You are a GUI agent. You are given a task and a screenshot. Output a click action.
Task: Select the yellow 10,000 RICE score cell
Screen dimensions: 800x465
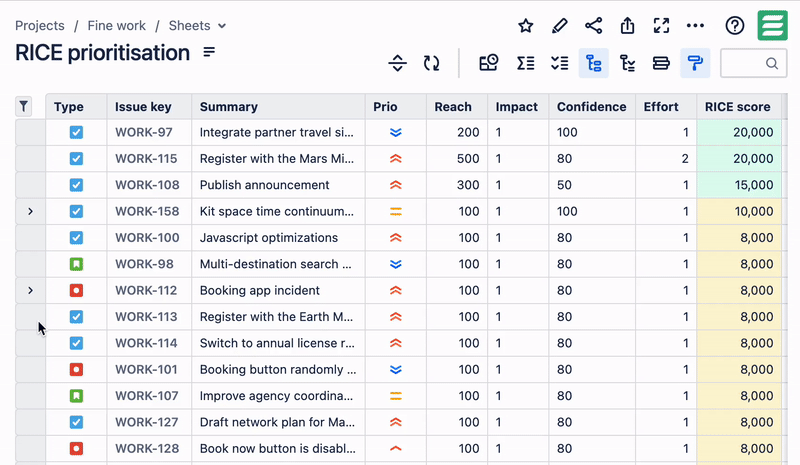pyautogui.click(x=739, y=211)
